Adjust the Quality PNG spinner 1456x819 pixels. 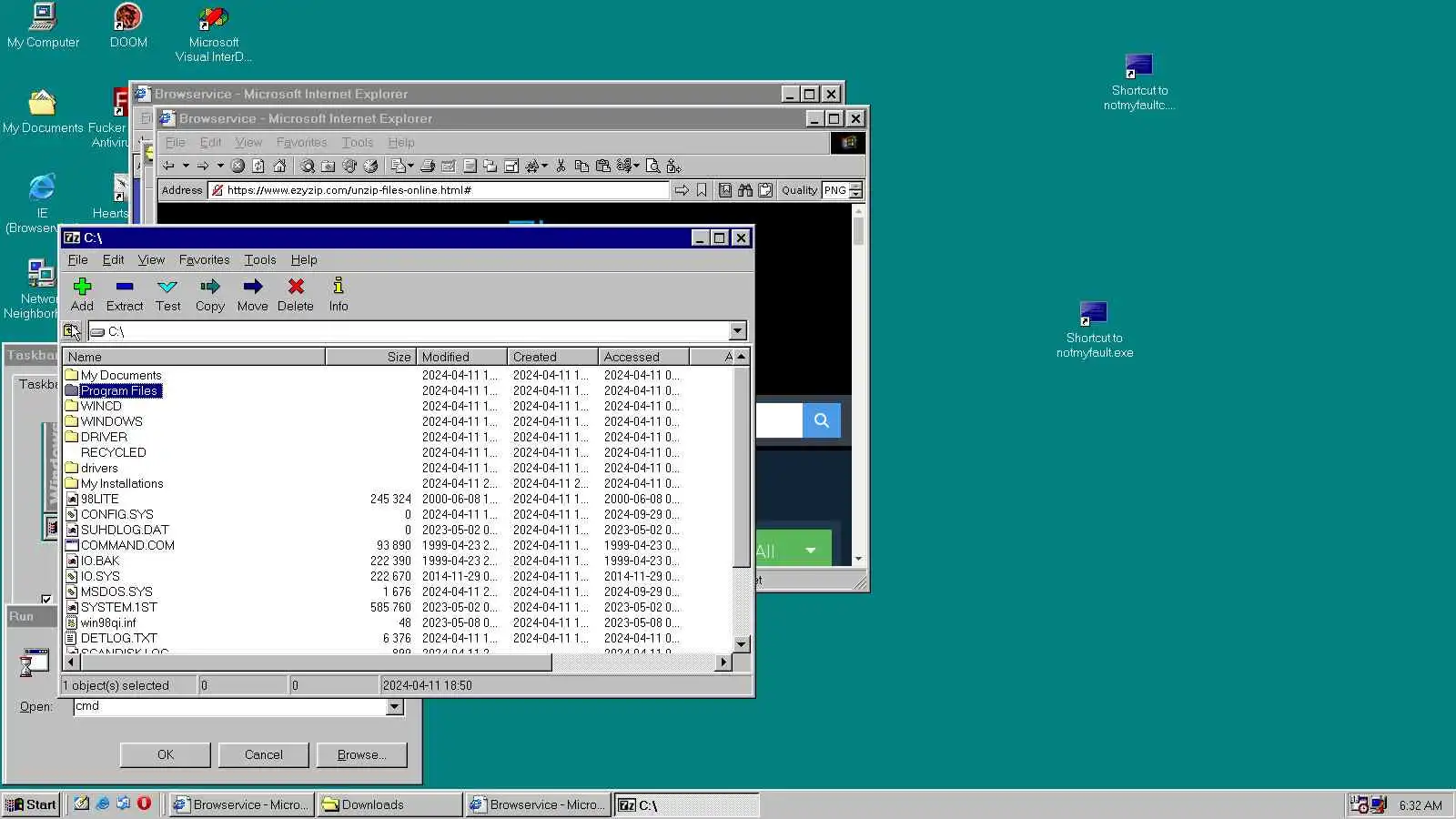(855, 190)
